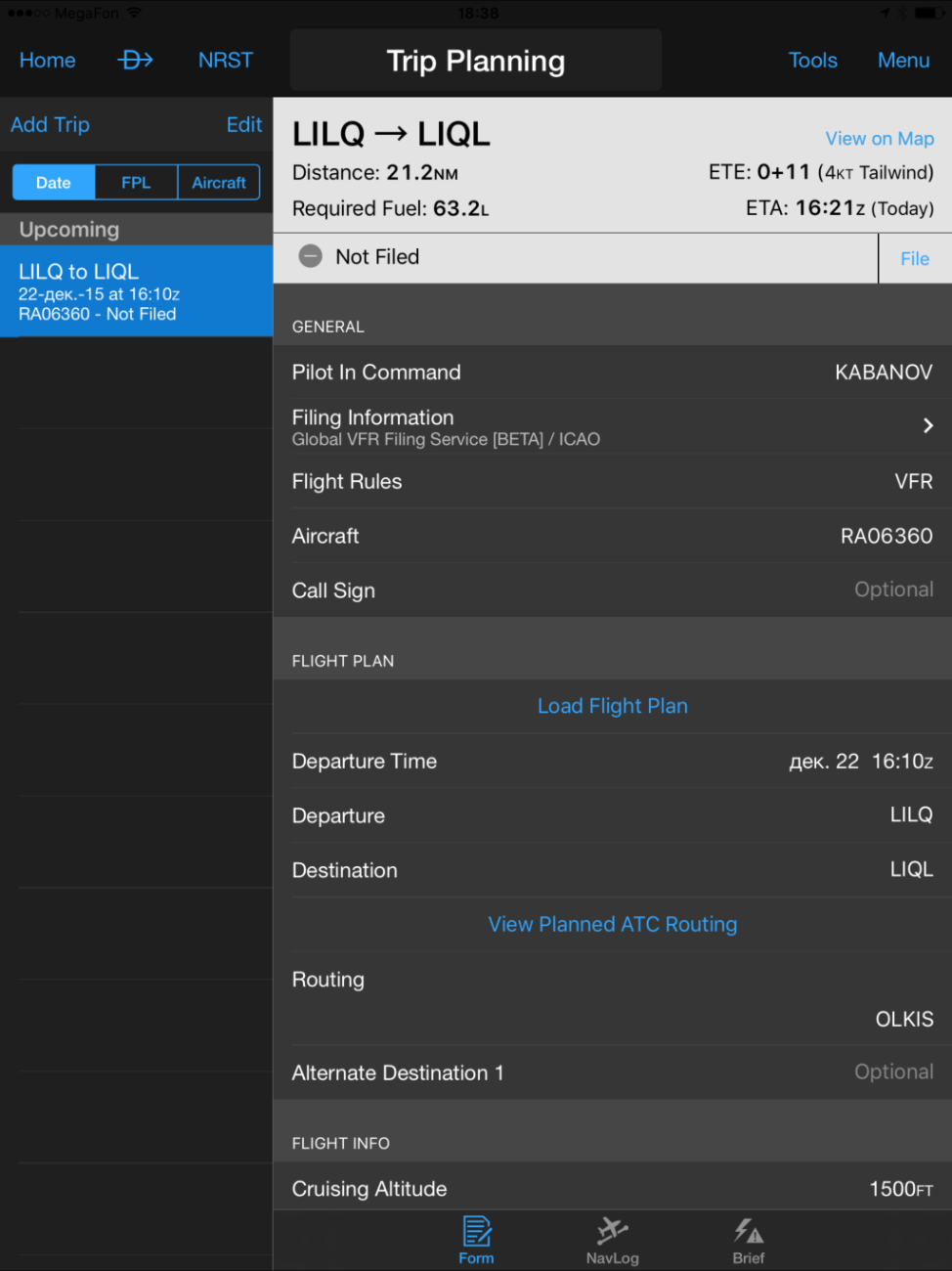952x1271 pixels.
Task: Click View Planned ATC Routing
Action: (x=613, y=925)
